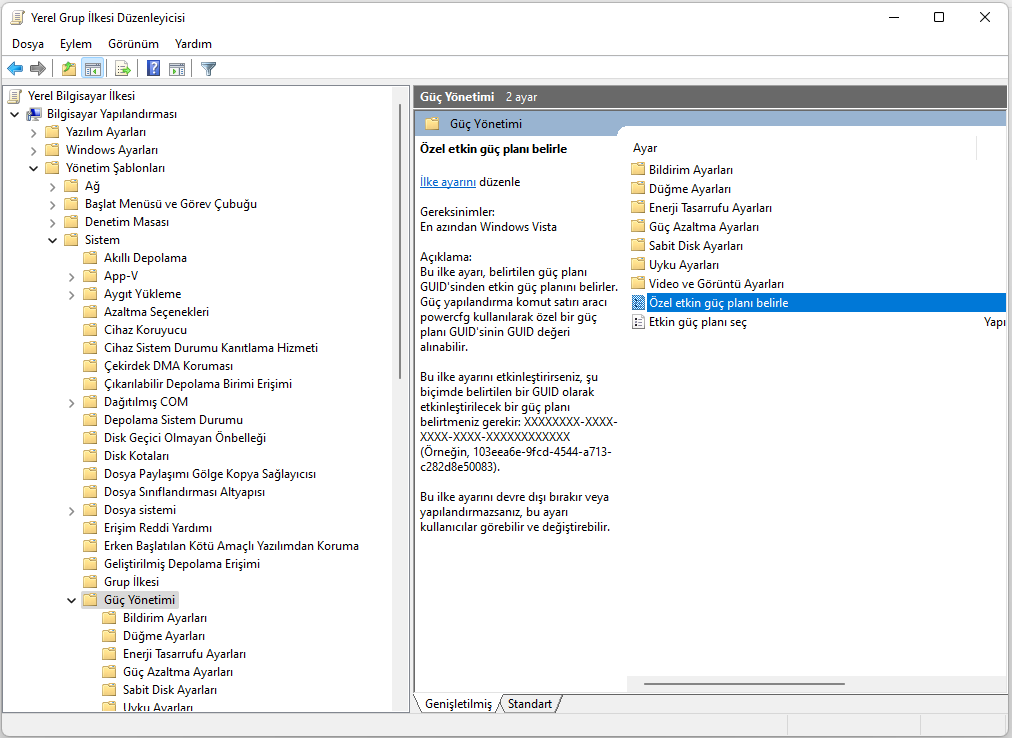Open the Help question mark toolbar icon
This screenshot has width=1012, height=738.
[154, 68]
